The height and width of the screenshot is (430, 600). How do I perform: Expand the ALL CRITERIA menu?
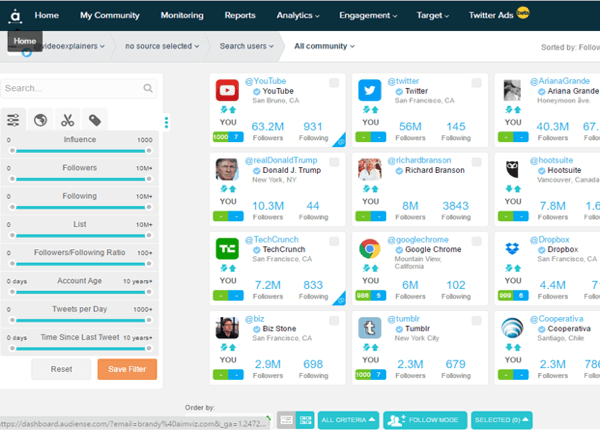point(348,420)
